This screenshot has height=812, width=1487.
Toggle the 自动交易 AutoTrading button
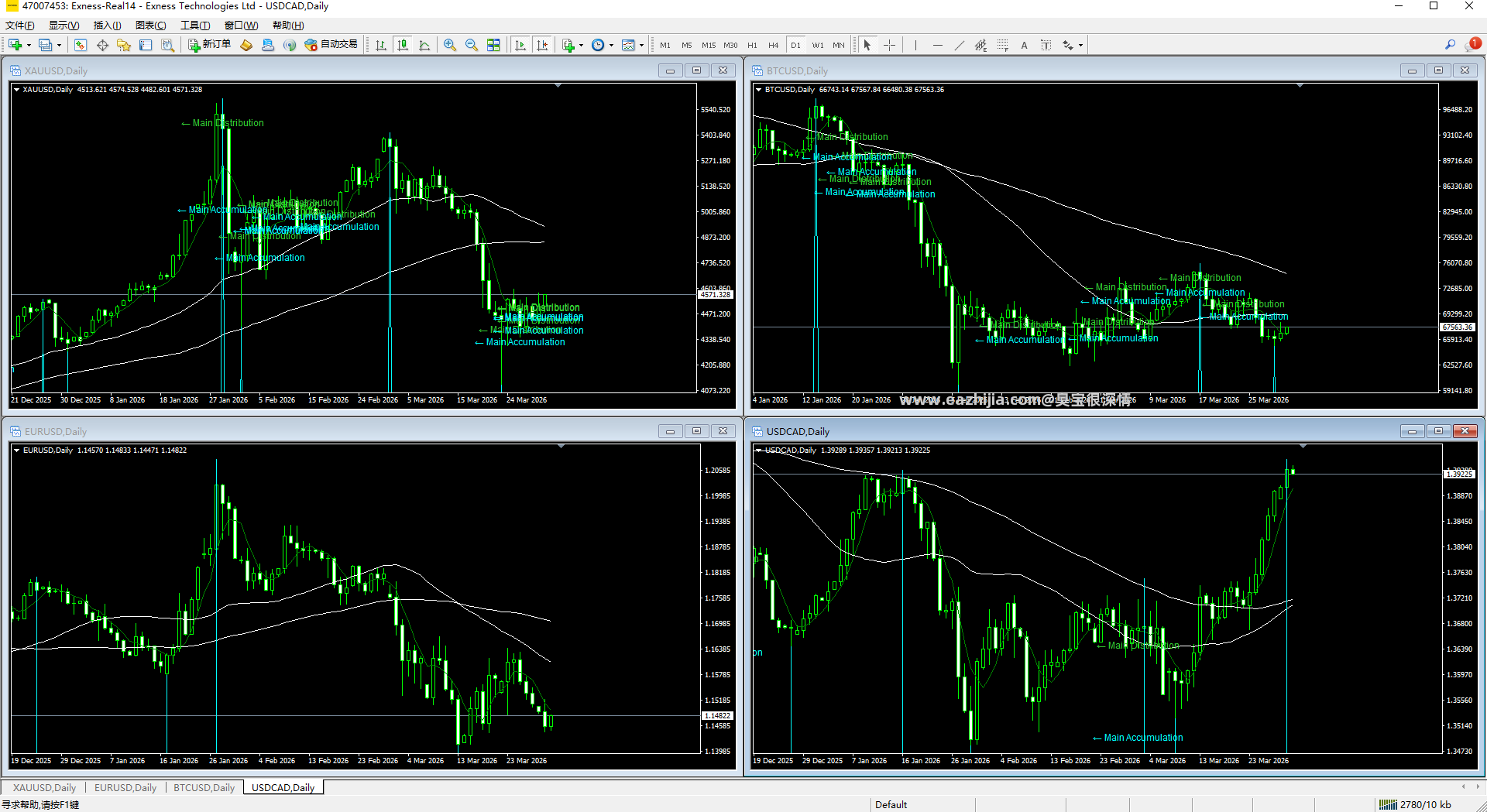click(x=331, y=45)
